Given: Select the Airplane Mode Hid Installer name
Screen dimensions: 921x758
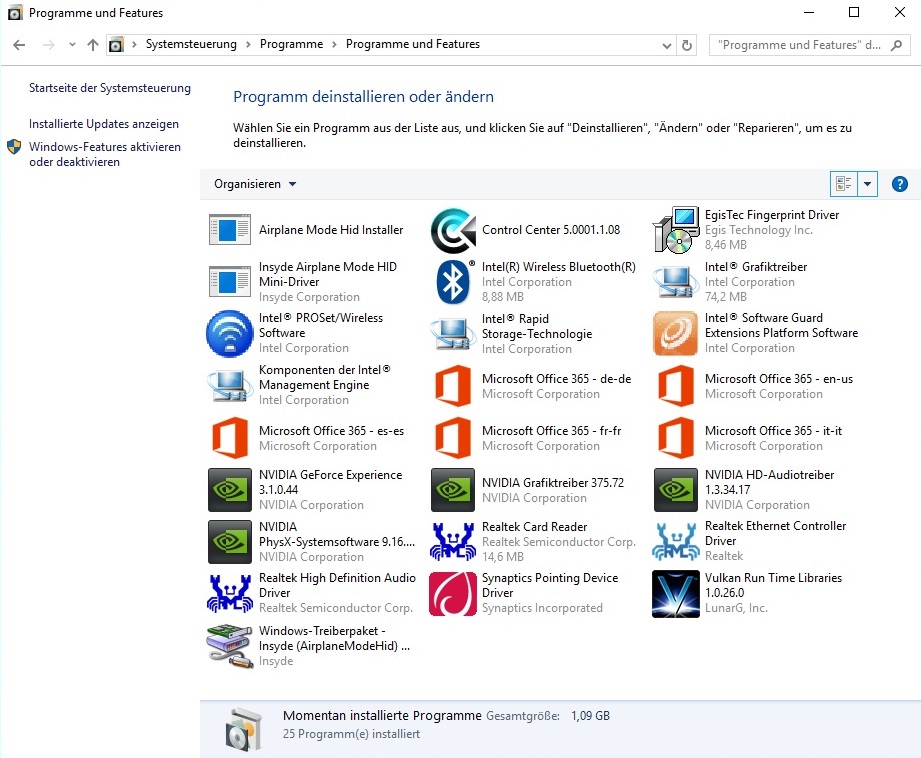Looking at the screenshot, I should click(x=331, y=230).
